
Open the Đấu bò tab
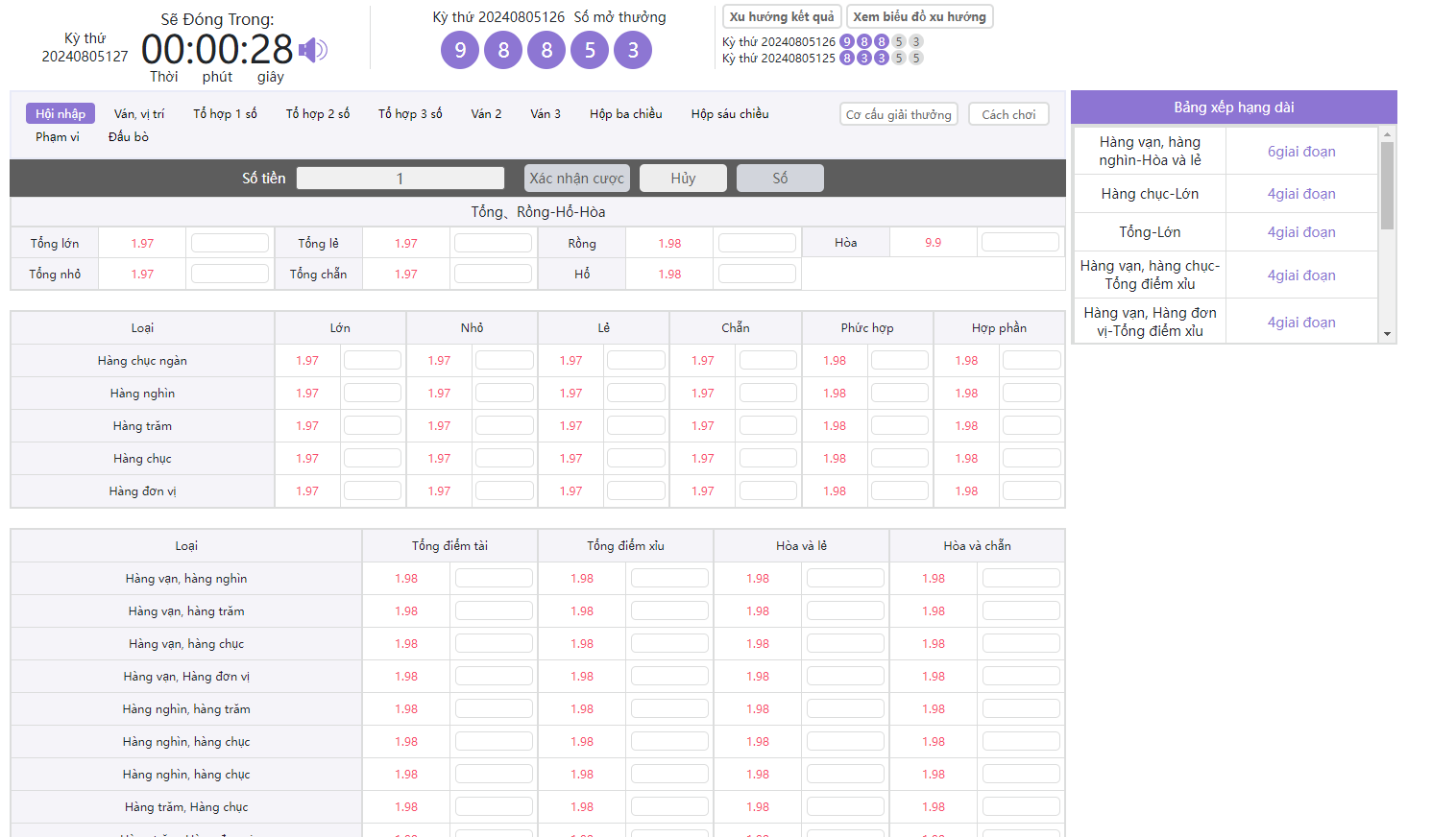[129, 136]
